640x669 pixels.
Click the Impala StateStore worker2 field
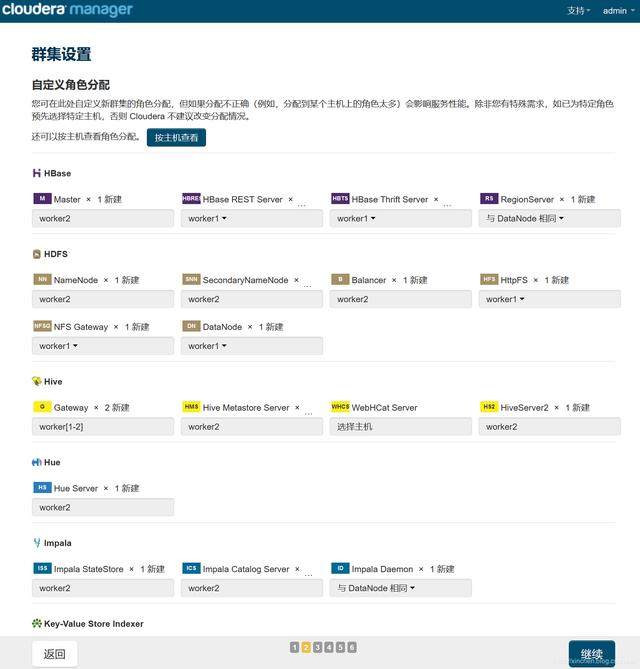pos(103,588)
